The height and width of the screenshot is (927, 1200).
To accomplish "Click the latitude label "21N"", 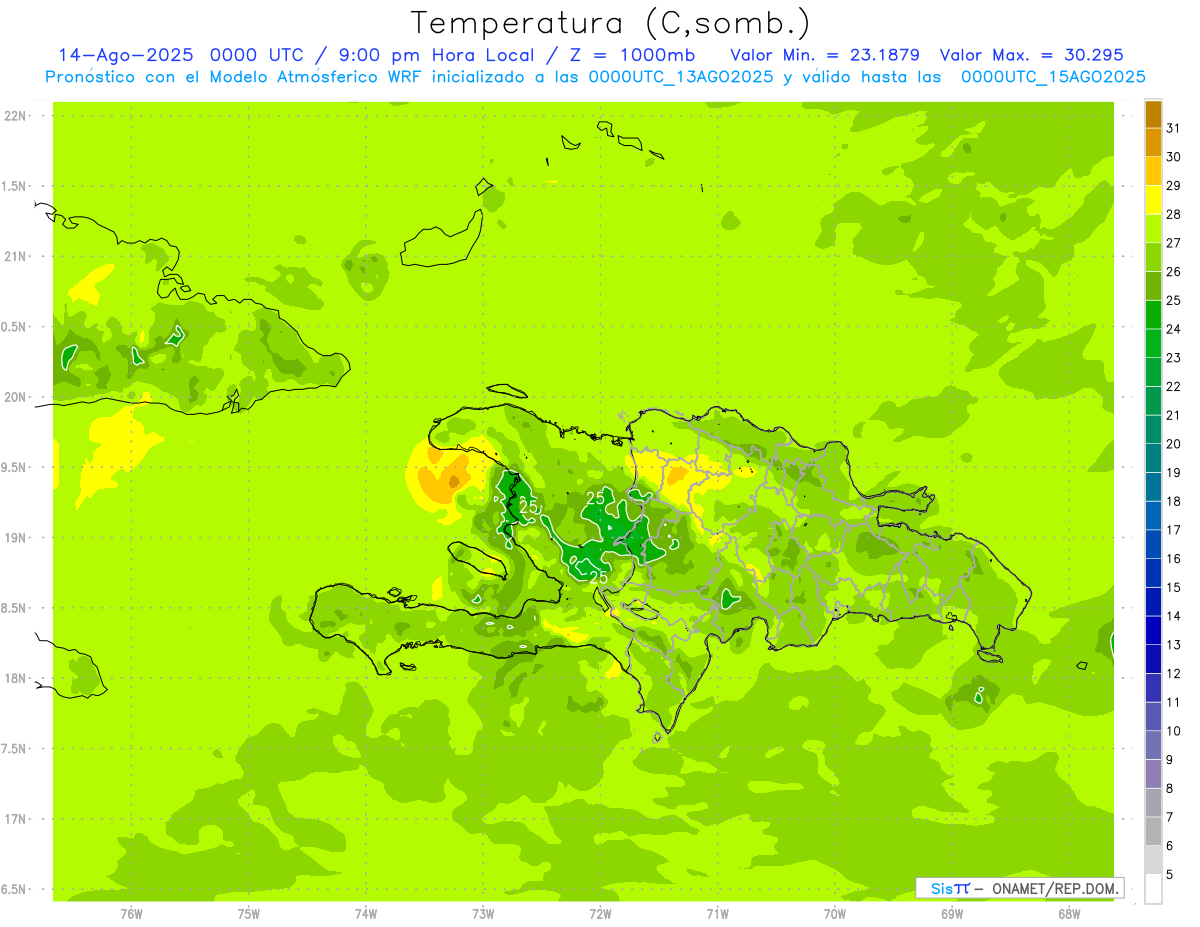I will (x=15, y=257).
